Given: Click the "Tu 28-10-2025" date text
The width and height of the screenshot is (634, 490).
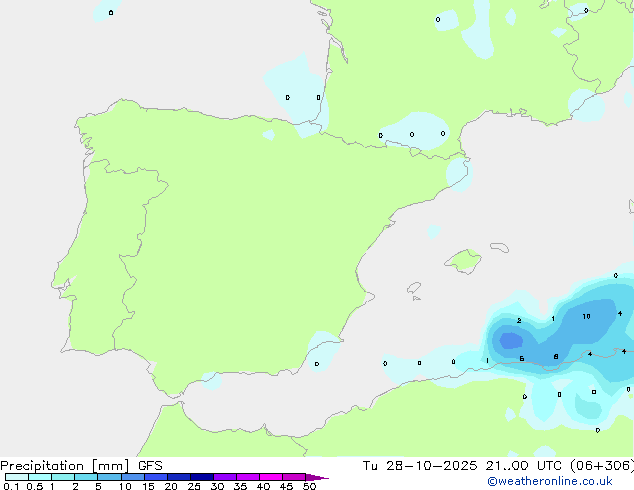Looking at the screenshot, I should (420, 466).
